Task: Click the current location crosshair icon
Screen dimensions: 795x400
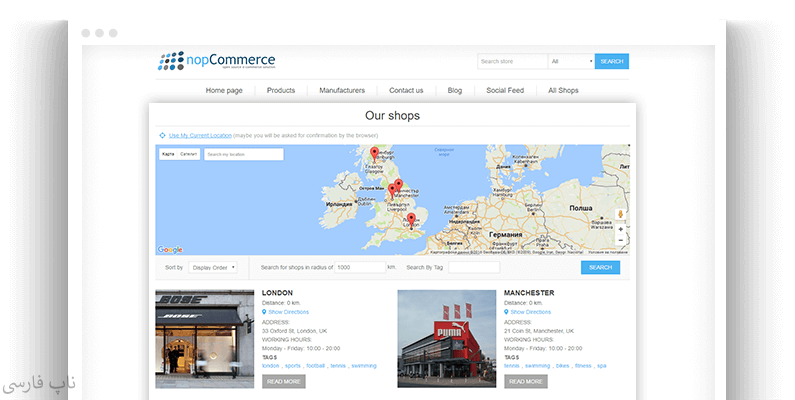Action: pos(162,135)
